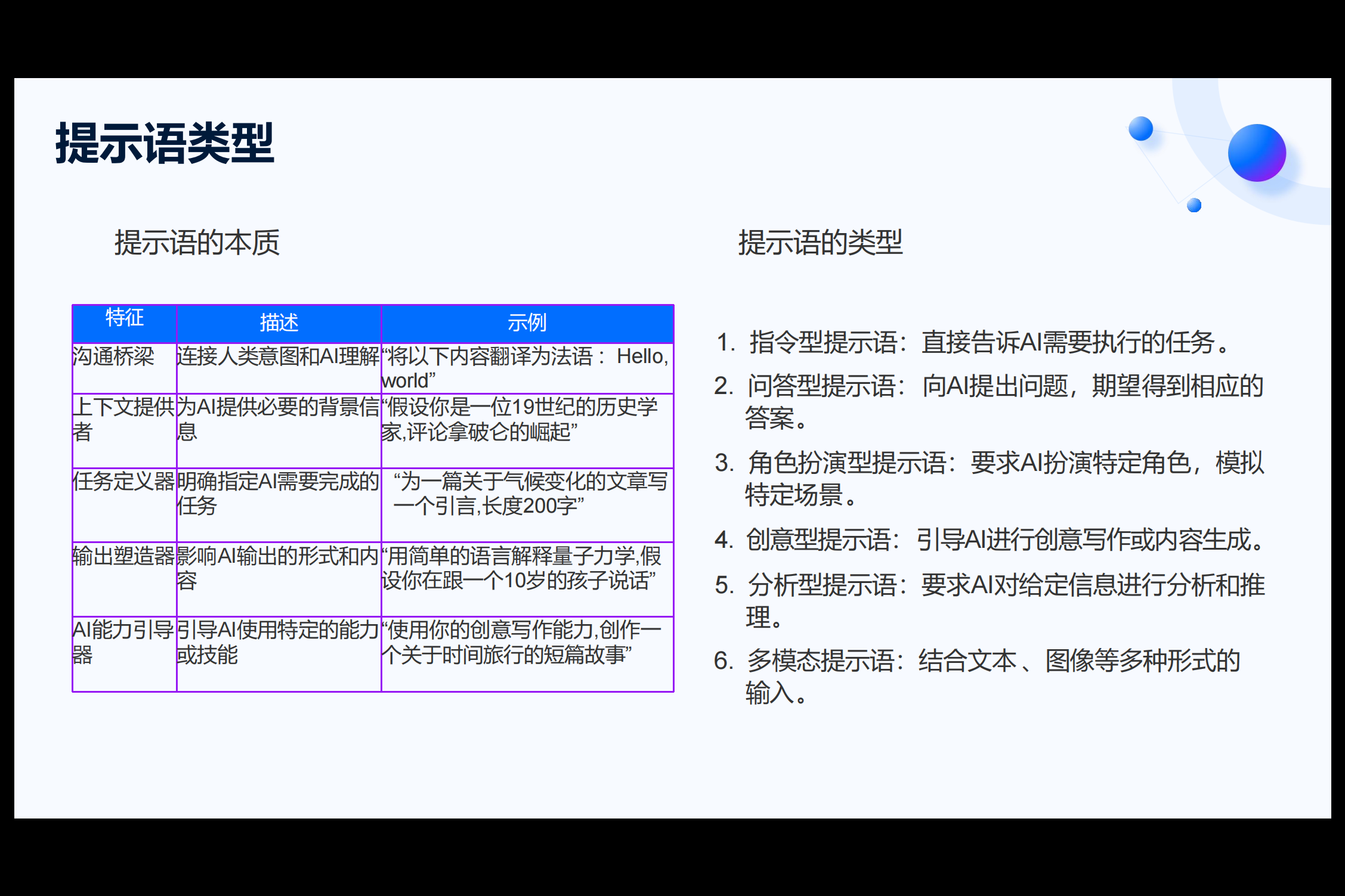Viewport: 1345px width, 896px height.
Task: Select the 提示语的本质 subtitle text
Action: pyautogui.click(x=197, y=243)
